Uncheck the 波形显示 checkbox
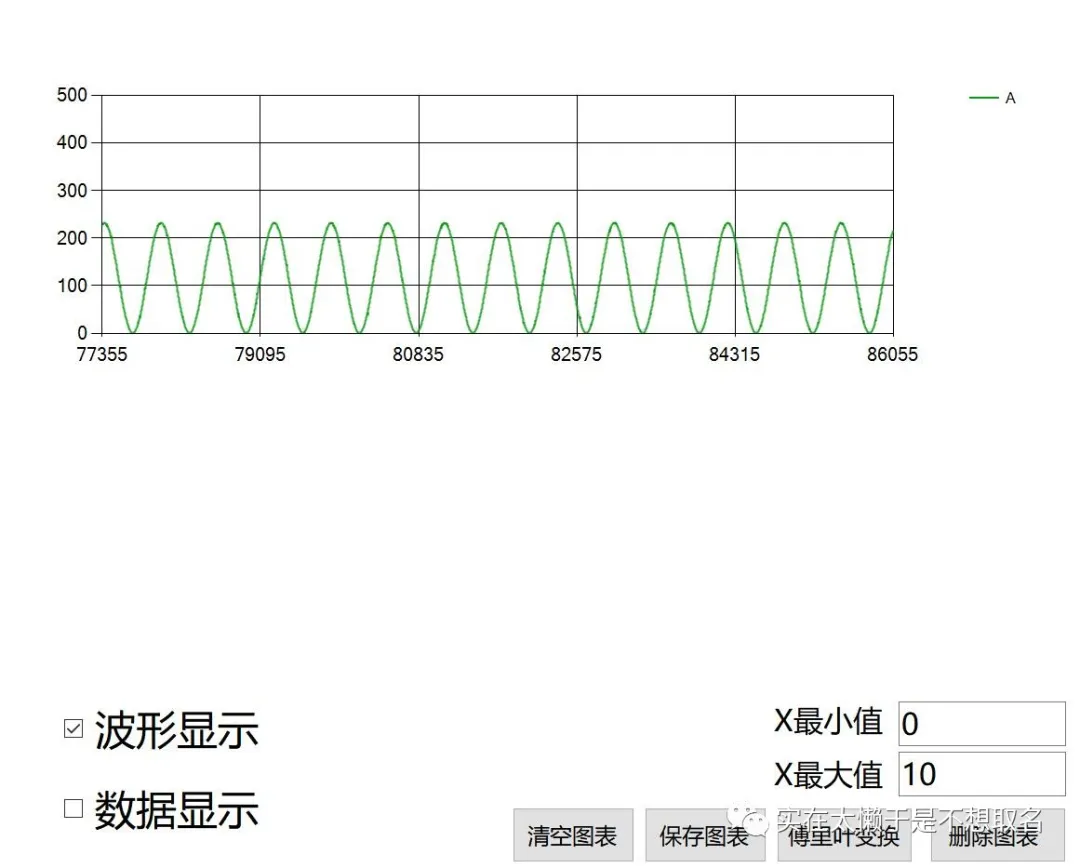The width and height of the screenshot is (1080, 868). point(73,729)
